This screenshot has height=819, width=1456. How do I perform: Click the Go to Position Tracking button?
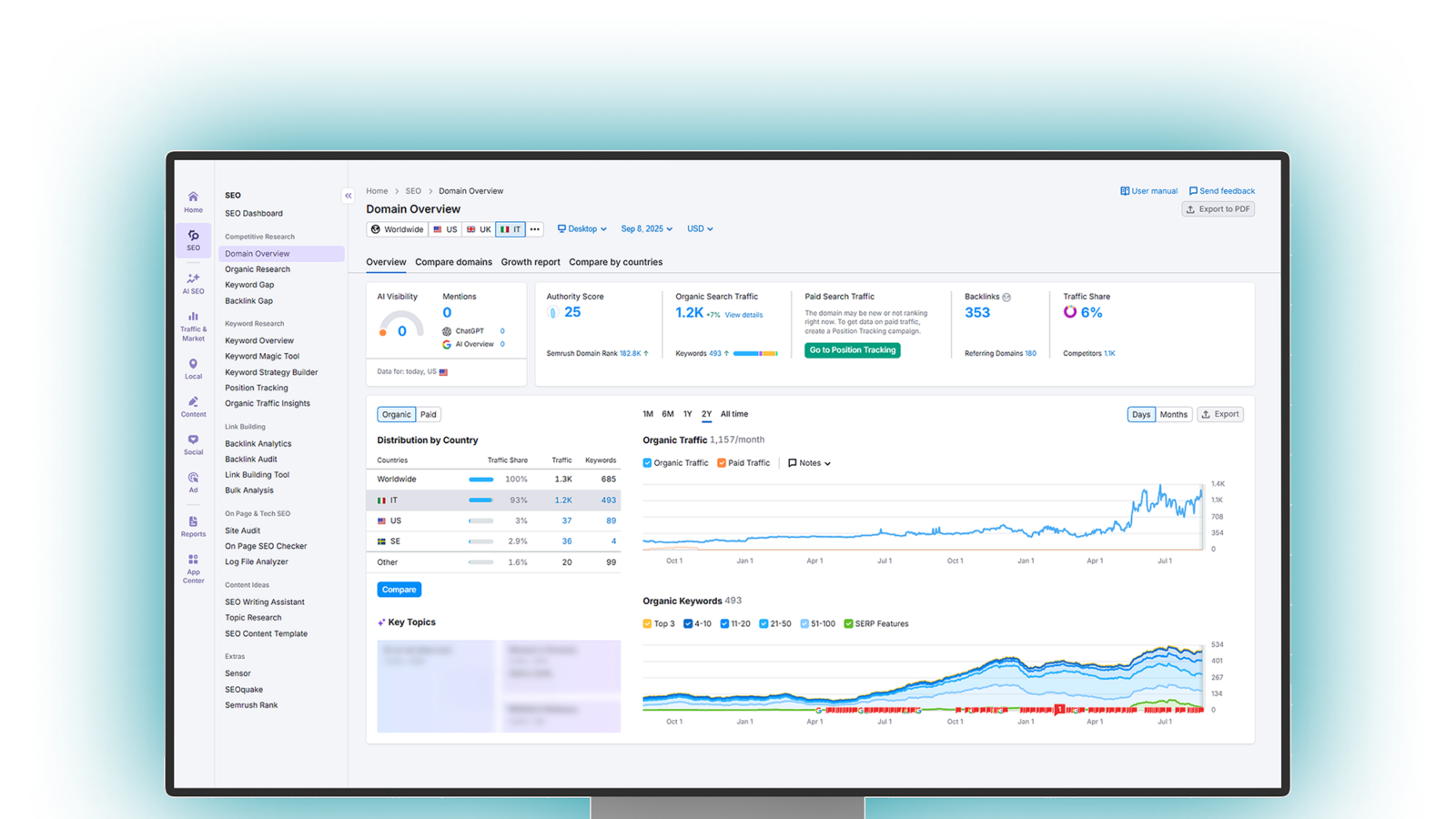pyautogui.click(x=853, y=350)
